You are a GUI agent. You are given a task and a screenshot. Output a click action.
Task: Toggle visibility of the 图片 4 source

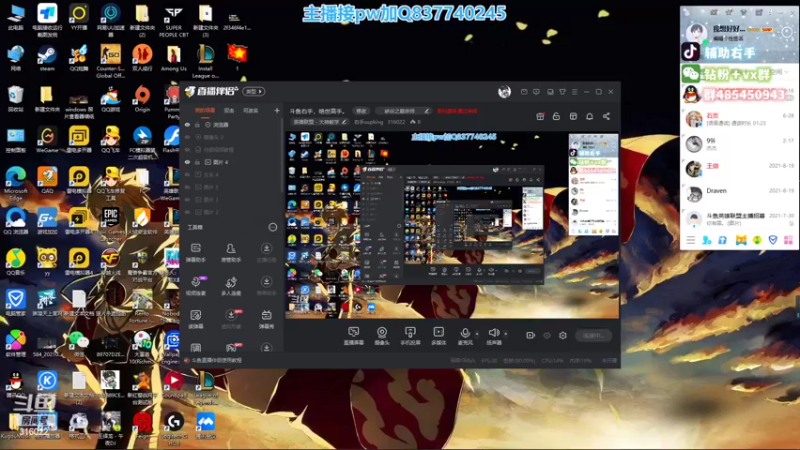[187, 162]
